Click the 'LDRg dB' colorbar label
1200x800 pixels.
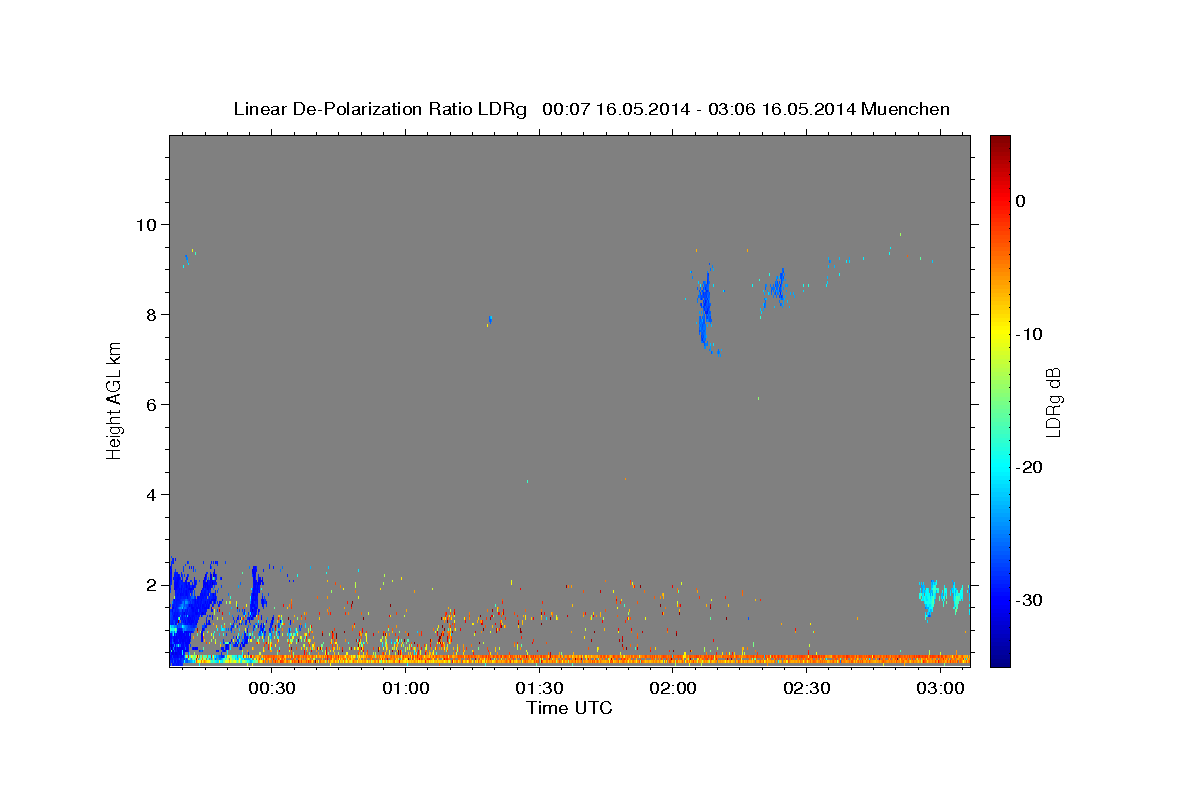pos(1053,401)
